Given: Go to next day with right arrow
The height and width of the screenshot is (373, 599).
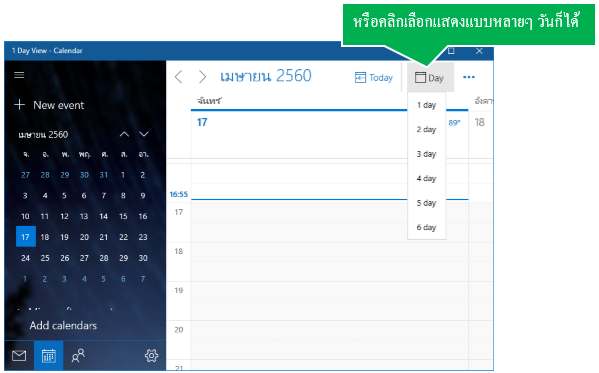Looking at the screenshot, I should [202, 77].
